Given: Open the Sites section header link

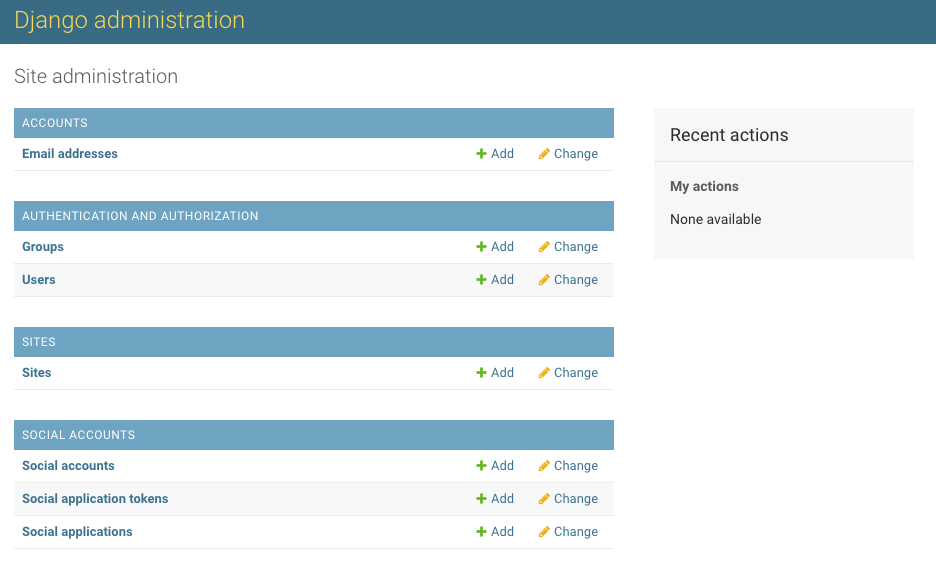Looking at the screenshot, I should [x=39, y=342].
